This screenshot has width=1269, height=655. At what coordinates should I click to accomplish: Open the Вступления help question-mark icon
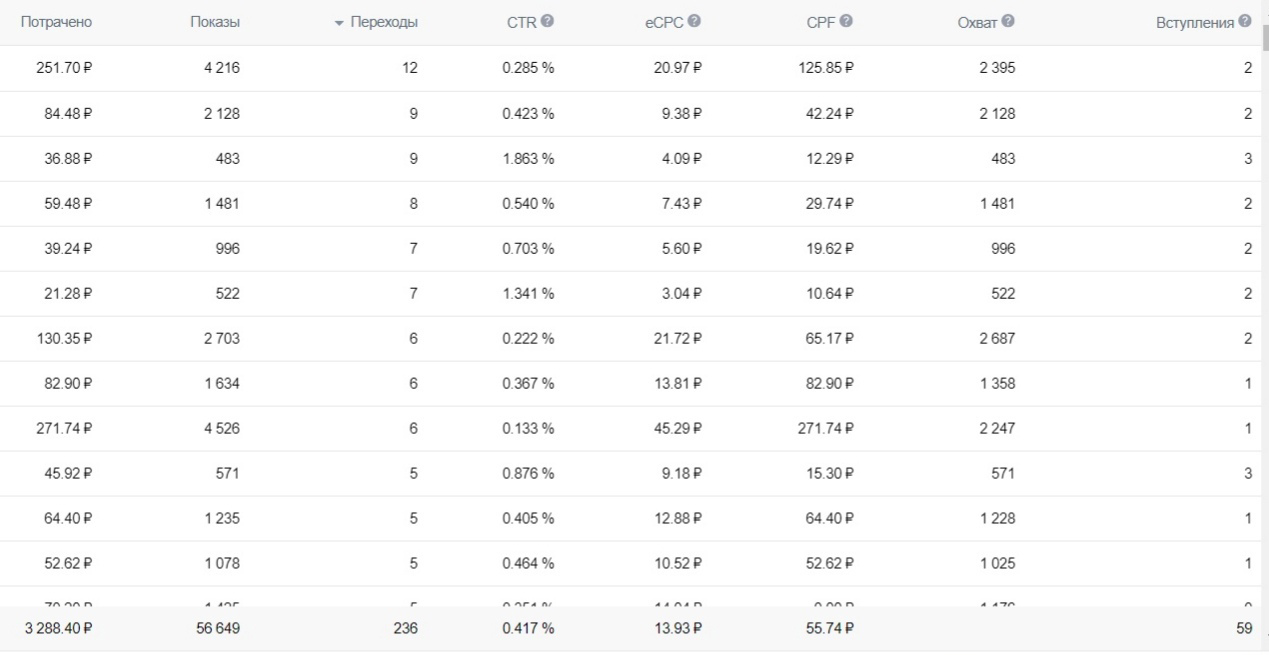(1244, 21)
